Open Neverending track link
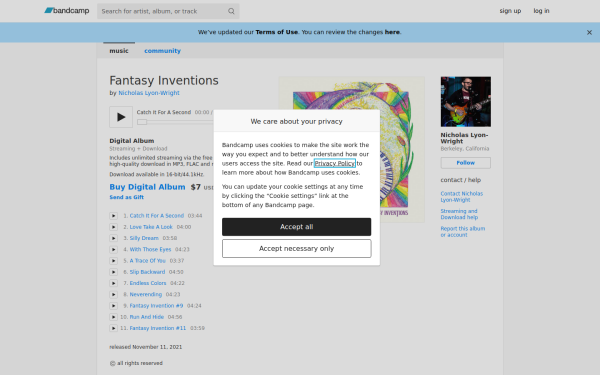The height and width of the screenshot is (375, 600). (x=145, y=294)
